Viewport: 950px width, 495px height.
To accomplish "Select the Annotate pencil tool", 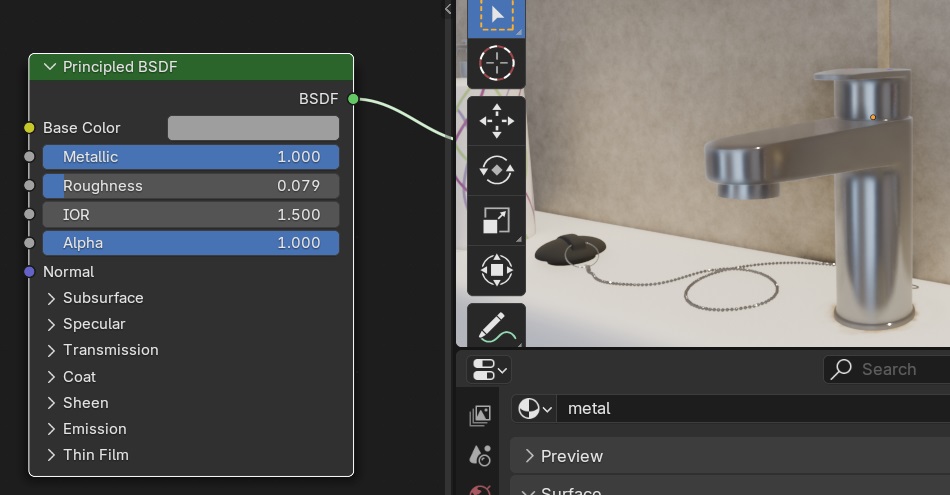I will [x=496, y=326].
